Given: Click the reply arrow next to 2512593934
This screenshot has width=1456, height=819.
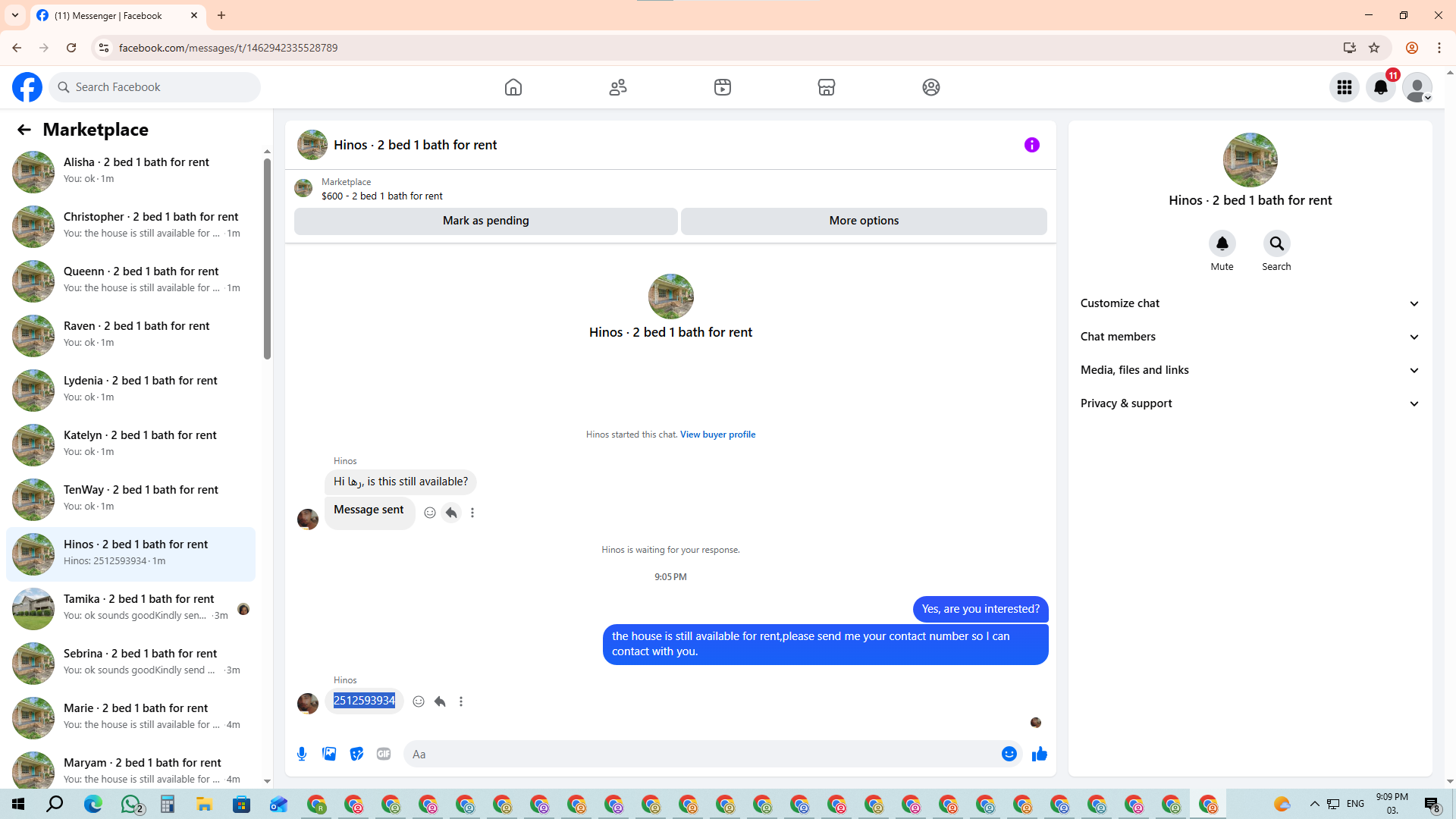Looking at the screenshot, I should (x=440, y=701).
